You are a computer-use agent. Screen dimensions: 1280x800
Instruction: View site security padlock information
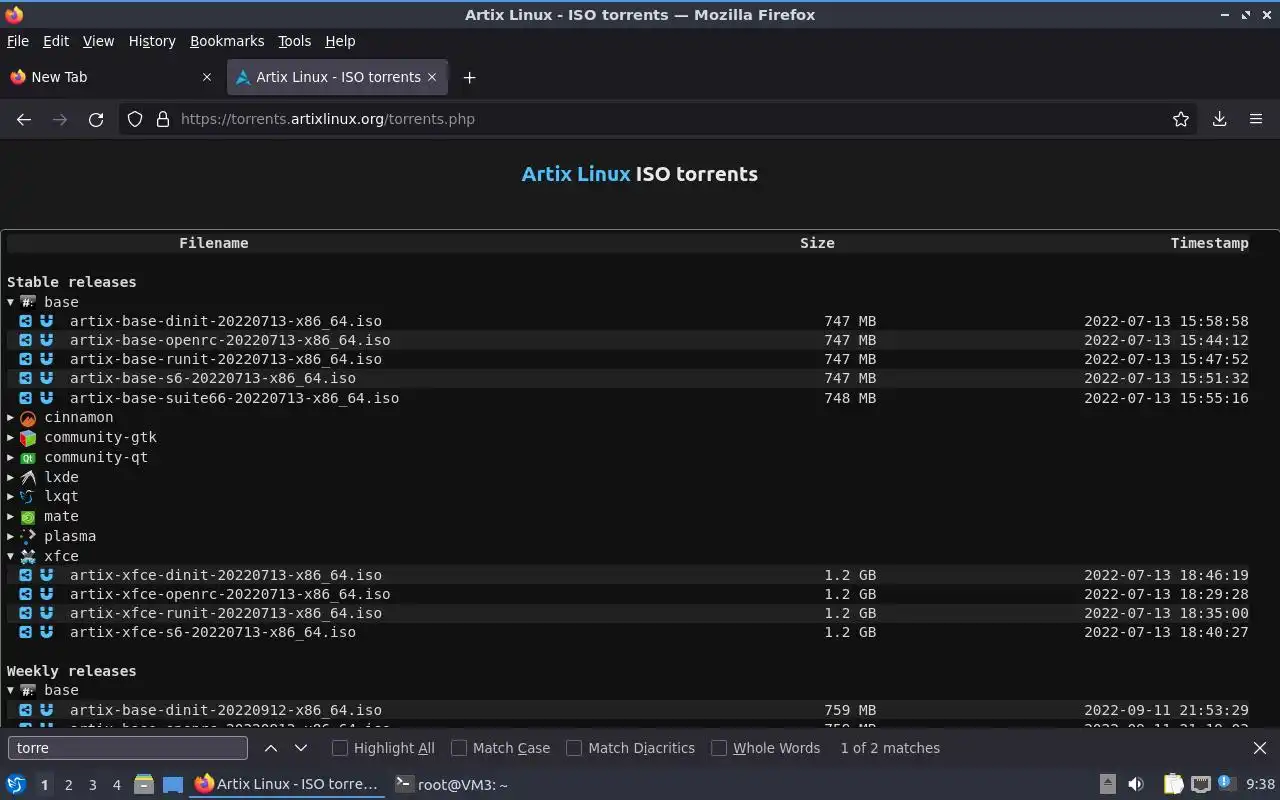click(x=163, y=119)
